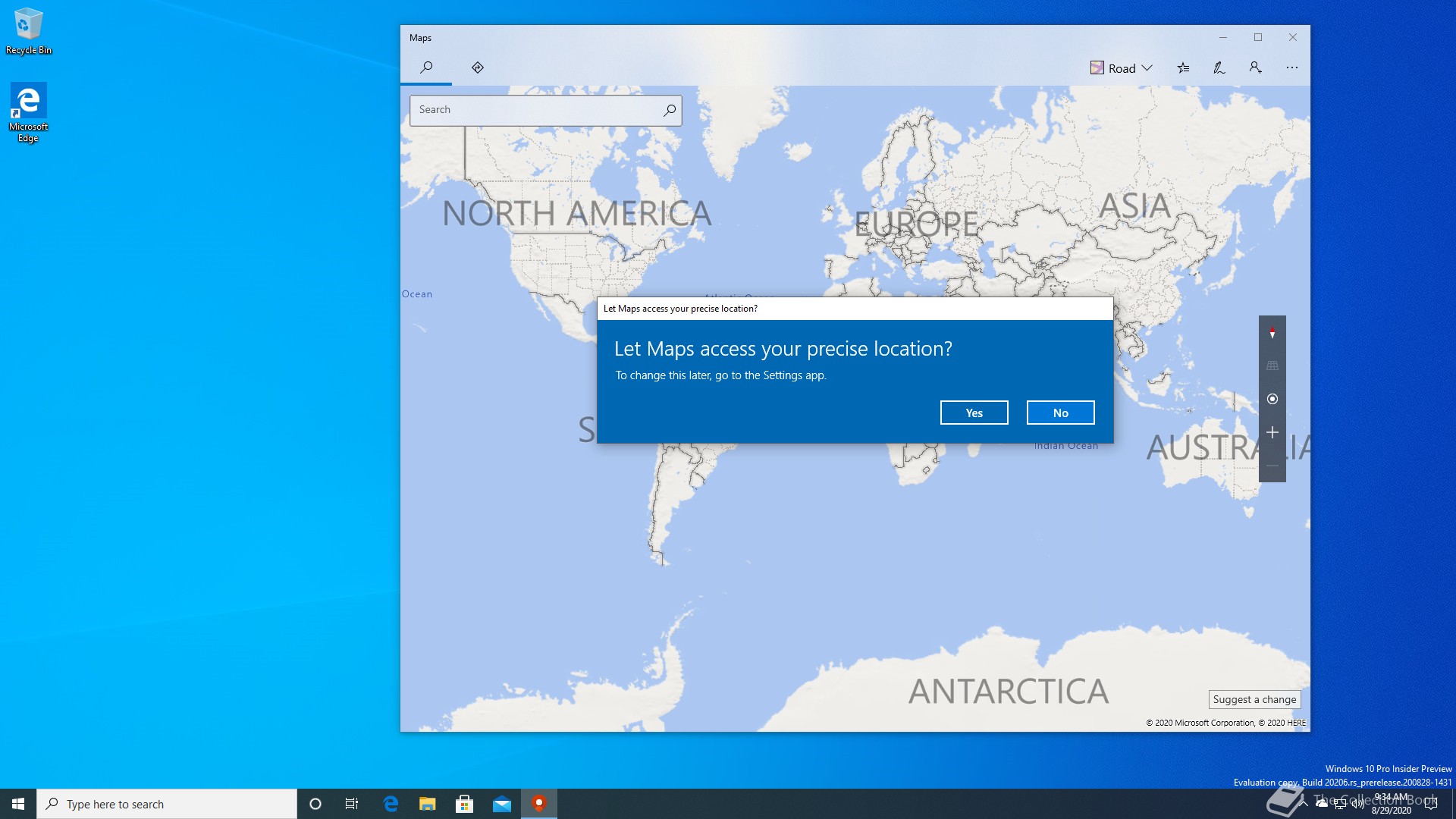Click the EUROPE map label

pyautogui.click(x=916, y=224)
